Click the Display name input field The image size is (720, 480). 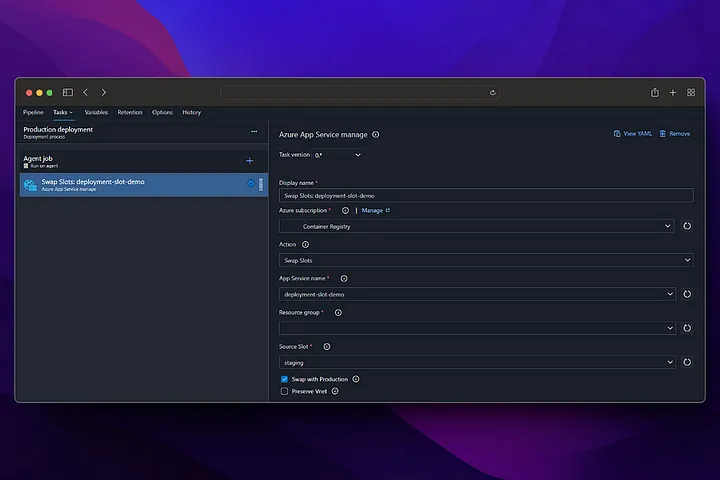486,195
